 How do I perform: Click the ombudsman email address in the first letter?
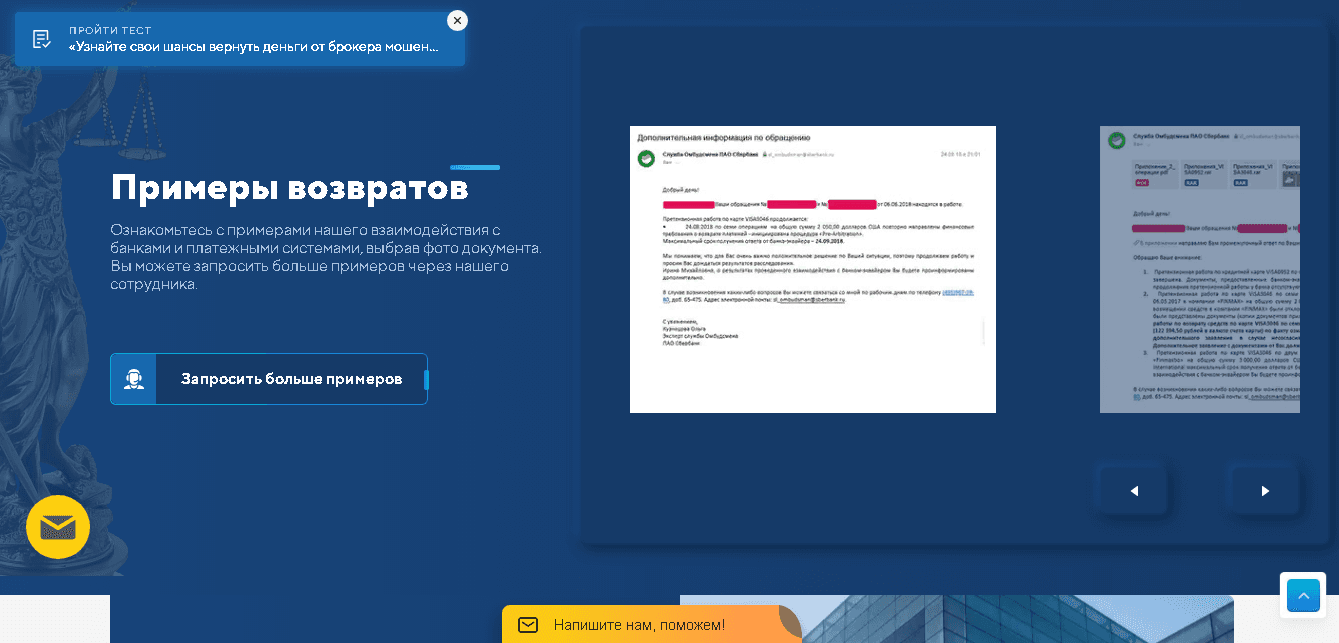(808, 299)
